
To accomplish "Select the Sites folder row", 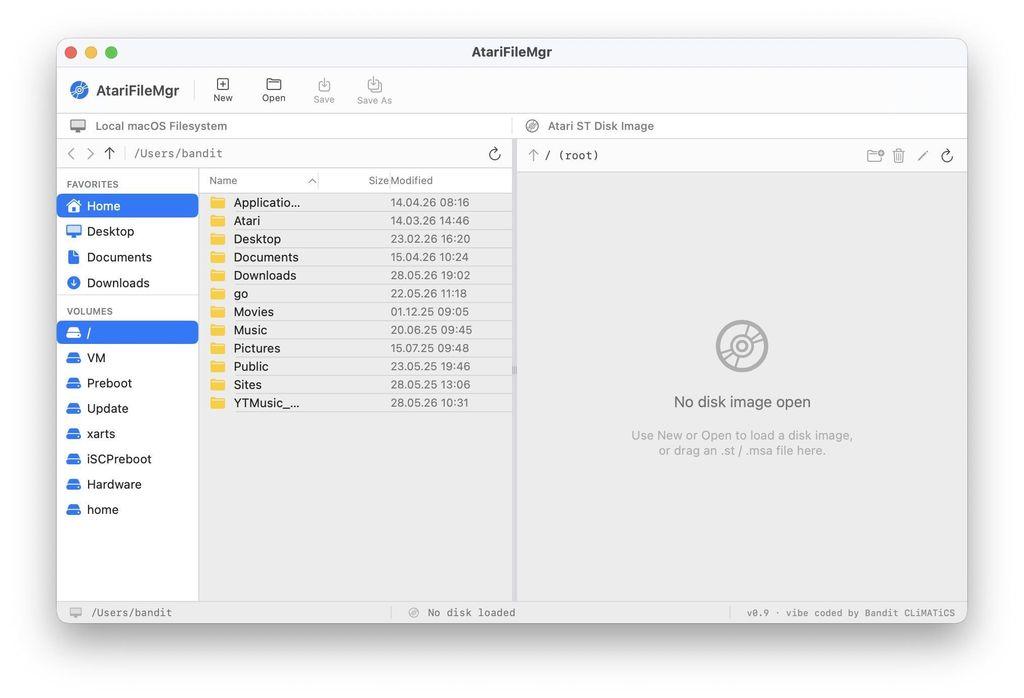I will click(x=357, y=385).
